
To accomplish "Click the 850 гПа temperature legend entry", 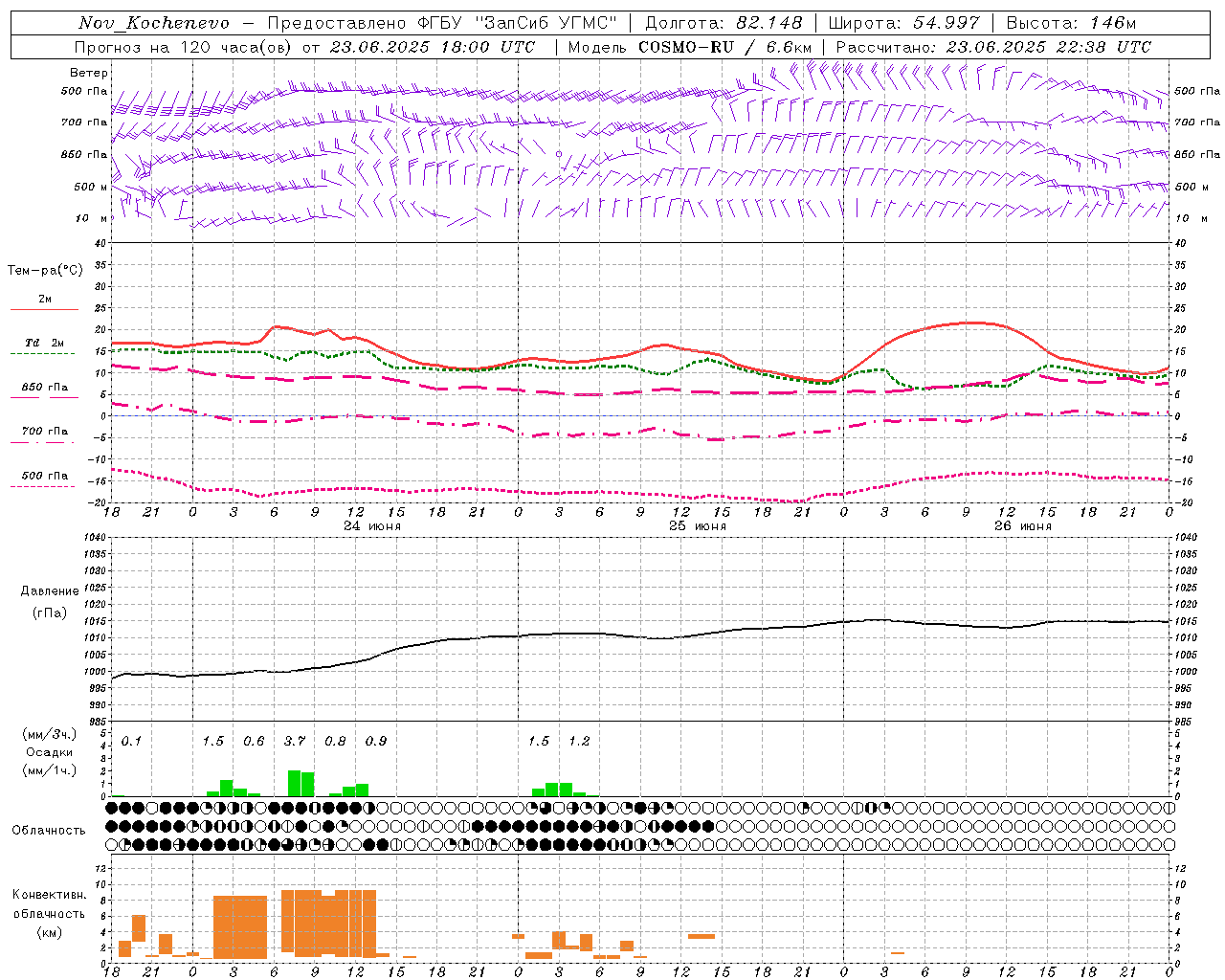I will (x=44, y=388).
